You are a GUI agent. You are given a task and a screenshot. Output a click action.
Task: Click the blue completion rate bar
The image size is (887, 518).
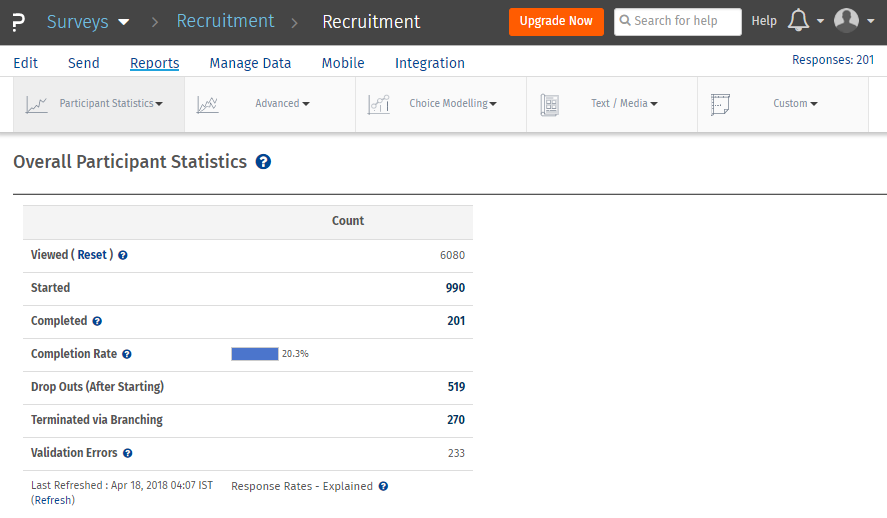(254, 354)
